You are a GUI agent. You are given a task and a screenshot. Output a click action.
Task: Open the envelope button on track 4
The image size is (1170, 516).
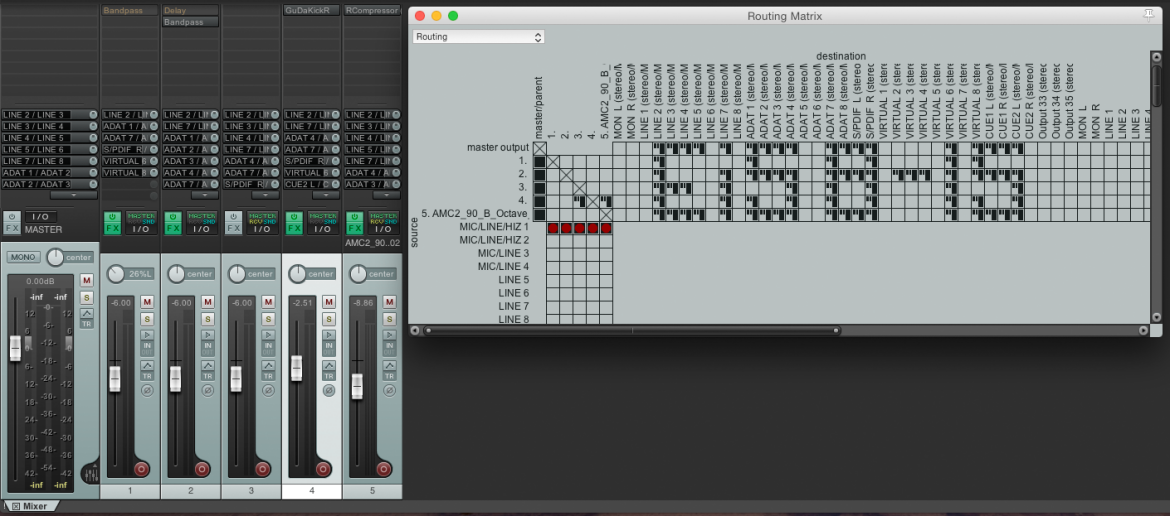329,365
